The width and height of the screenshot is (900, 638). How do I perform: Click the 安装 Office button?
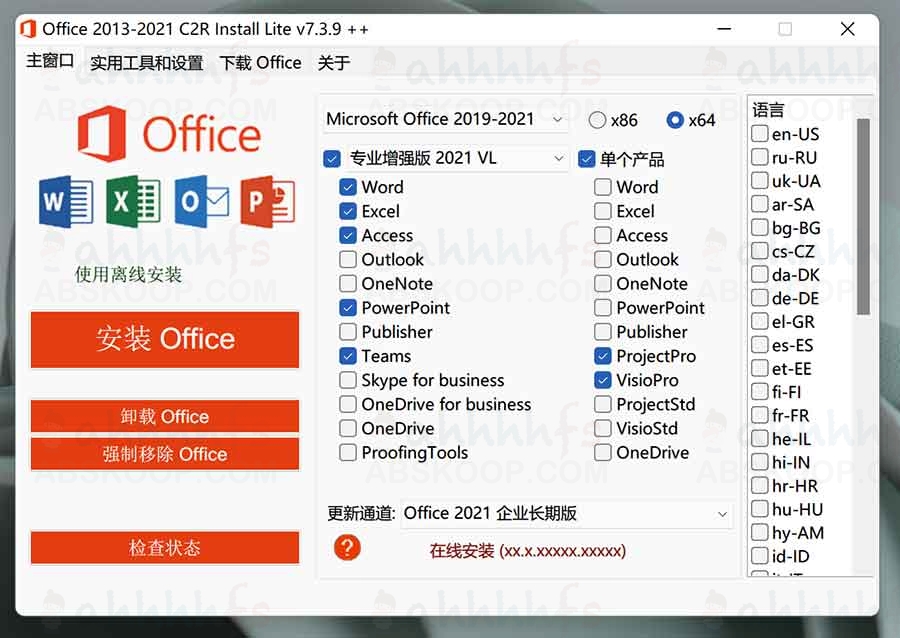[164, 340]
